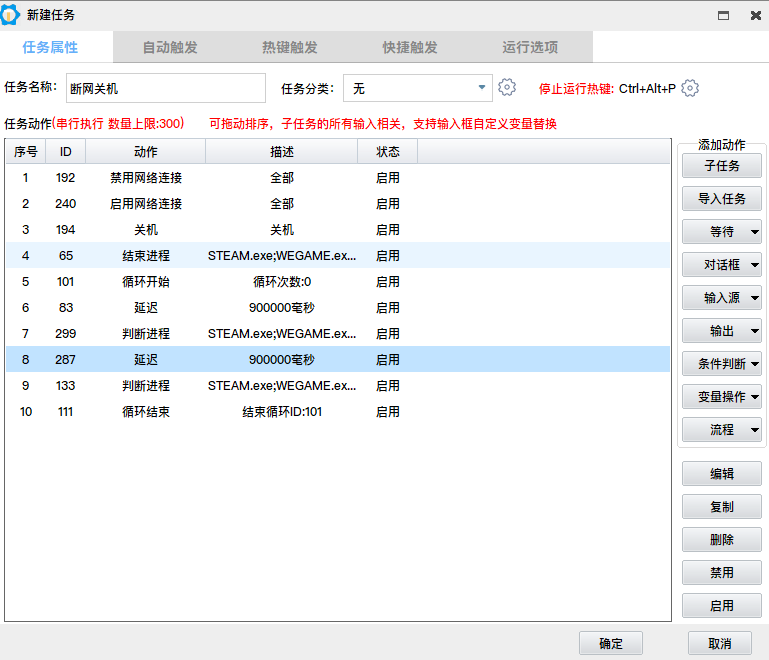769x660 pixels.
Task: Open the 运行选项 tab
Action: point(530,47)
